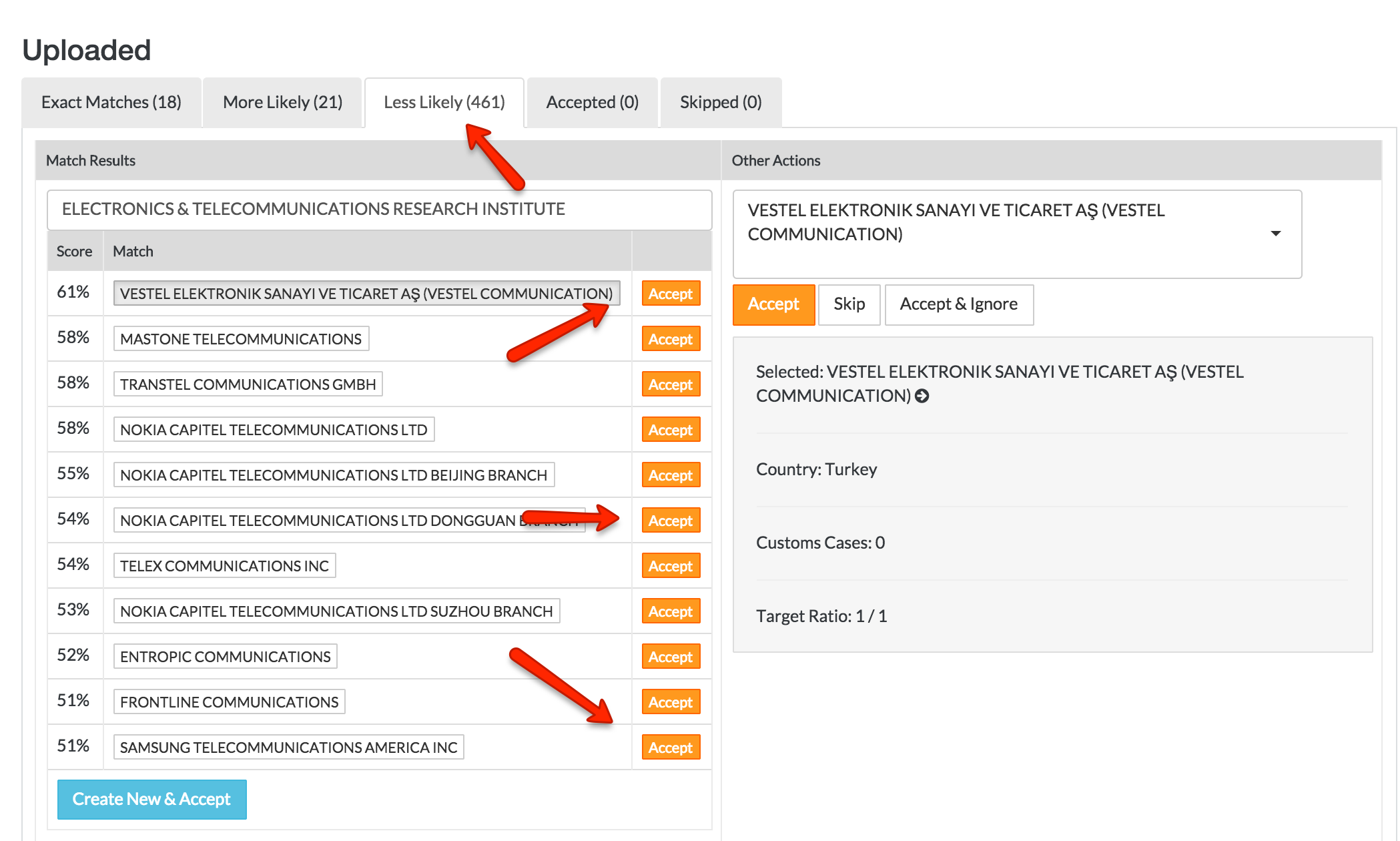
Task: Choose NOKIA CAPITEL TELECOMMUNICATIONS LTD BEIJING BRANCH label
Action: 333,475
